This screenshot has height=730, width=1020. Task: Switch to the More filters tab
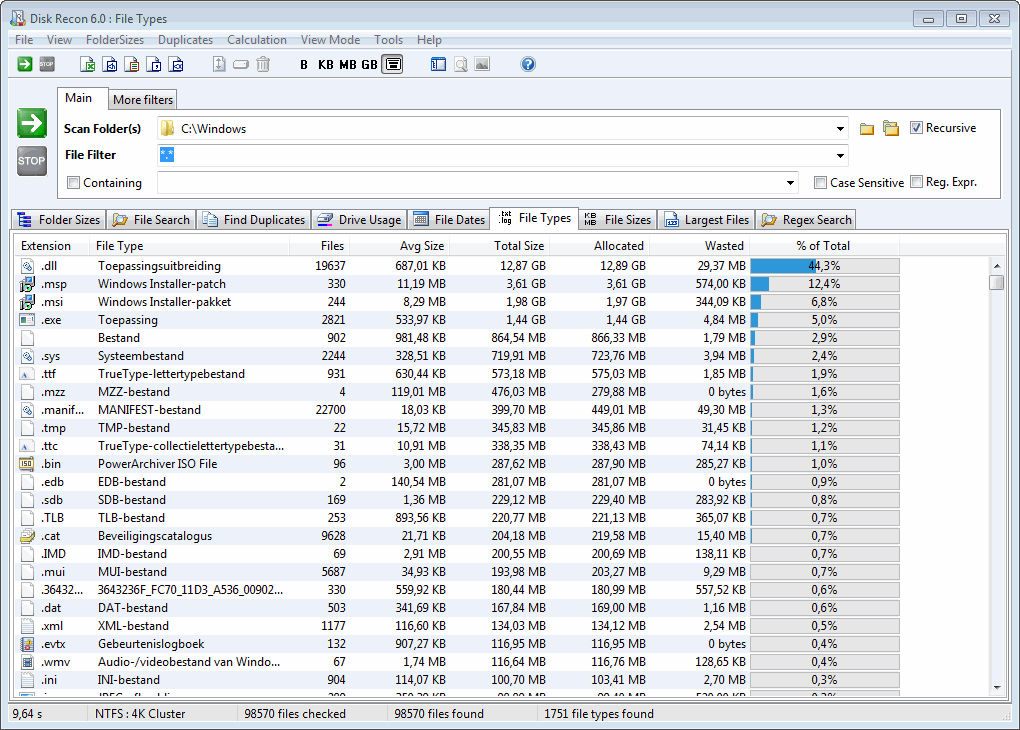(143, 100)
